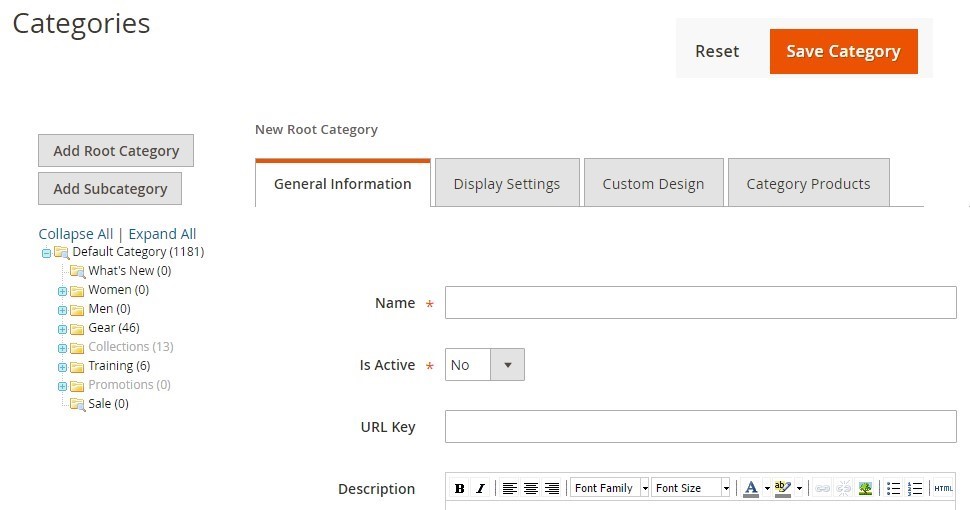Viewport: 970px width, 510px height.
Task: Align description text to the right
Action: [552, 489]
